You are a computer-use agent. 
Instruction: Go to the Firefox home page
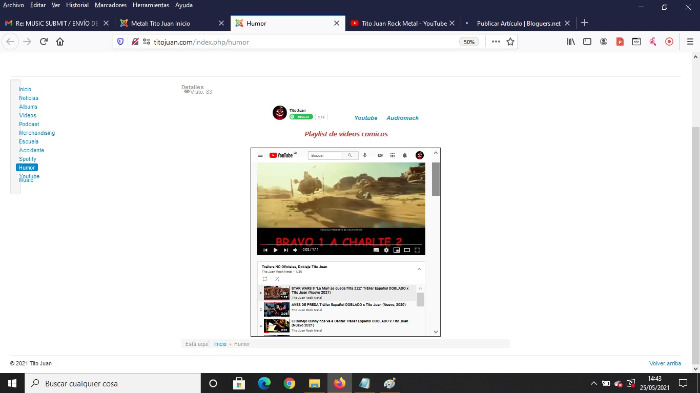pos(60,42)
